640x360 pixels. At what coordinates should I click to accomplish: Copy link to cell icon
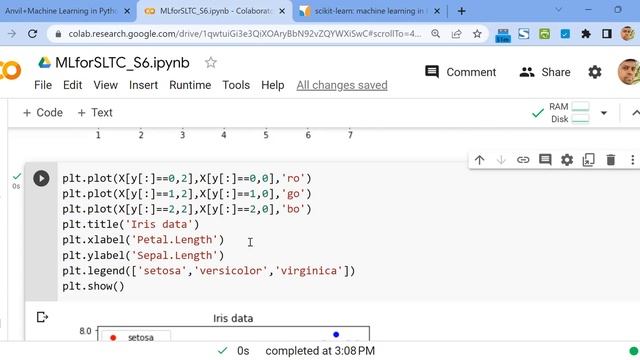(x=523, y=160)
